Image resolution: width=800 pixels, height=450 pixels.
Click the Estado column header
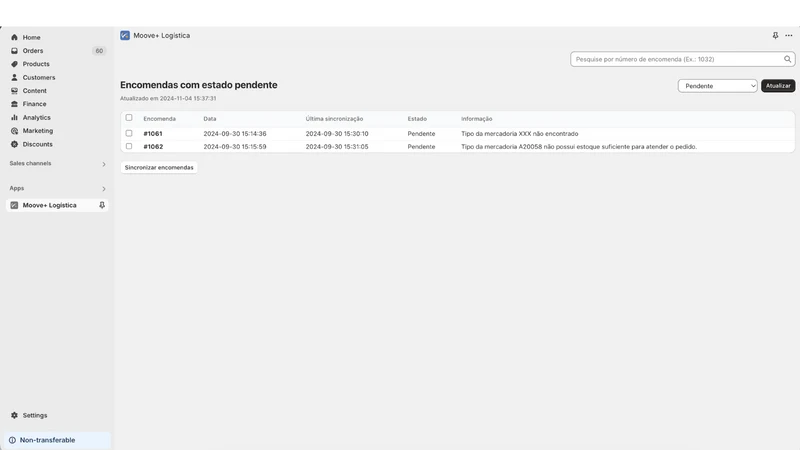[x=417, y=119]
